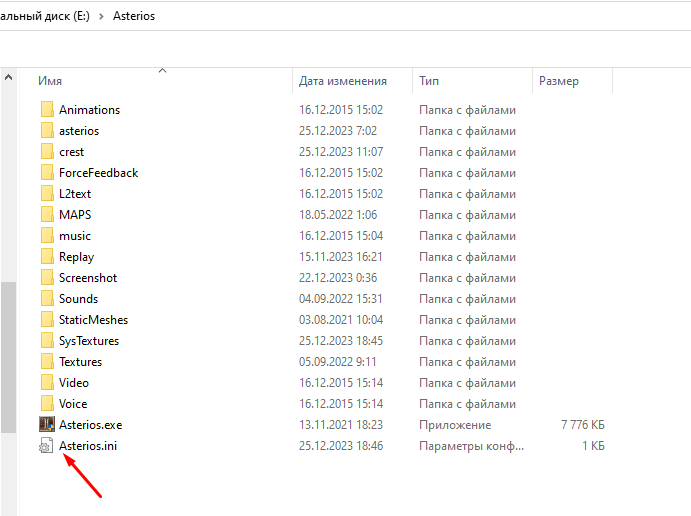Viewport: 691px width, 516px height.
Task: Select the Animations folder icon
Action: click(47, 110)
